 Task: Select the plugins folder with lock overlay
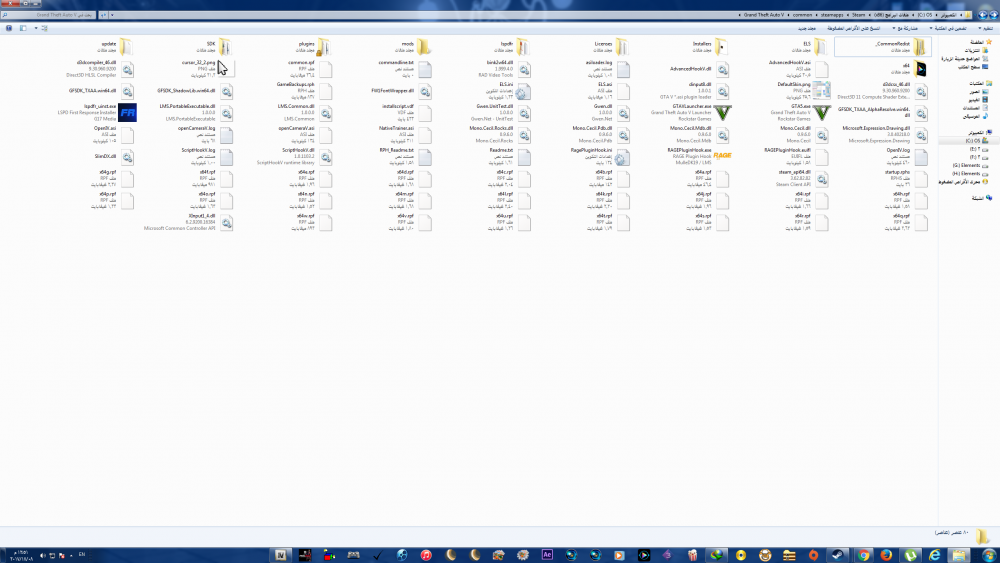pyautogui.click(x=325, y=47)
